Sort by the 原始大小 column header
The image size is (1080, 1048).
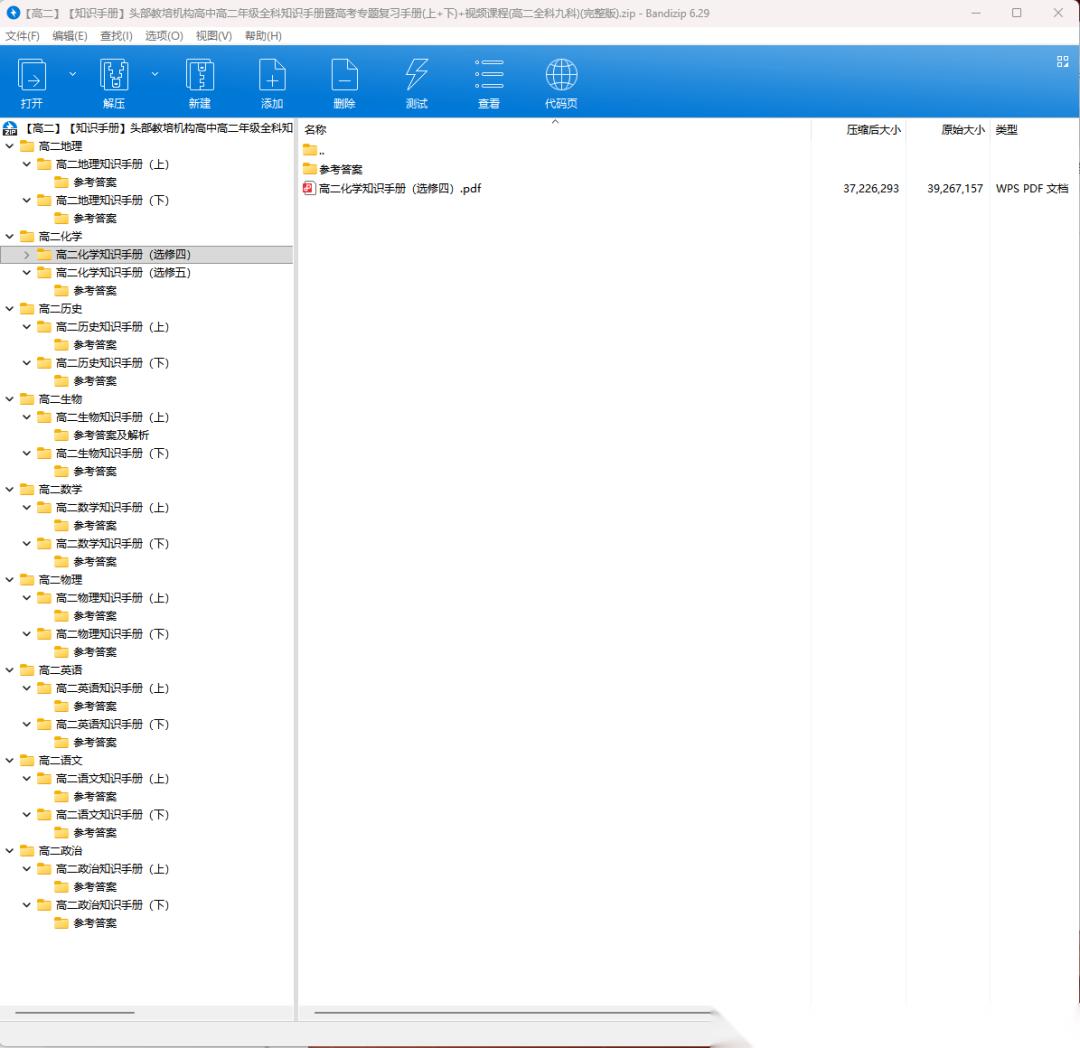[x=962, y=130]
